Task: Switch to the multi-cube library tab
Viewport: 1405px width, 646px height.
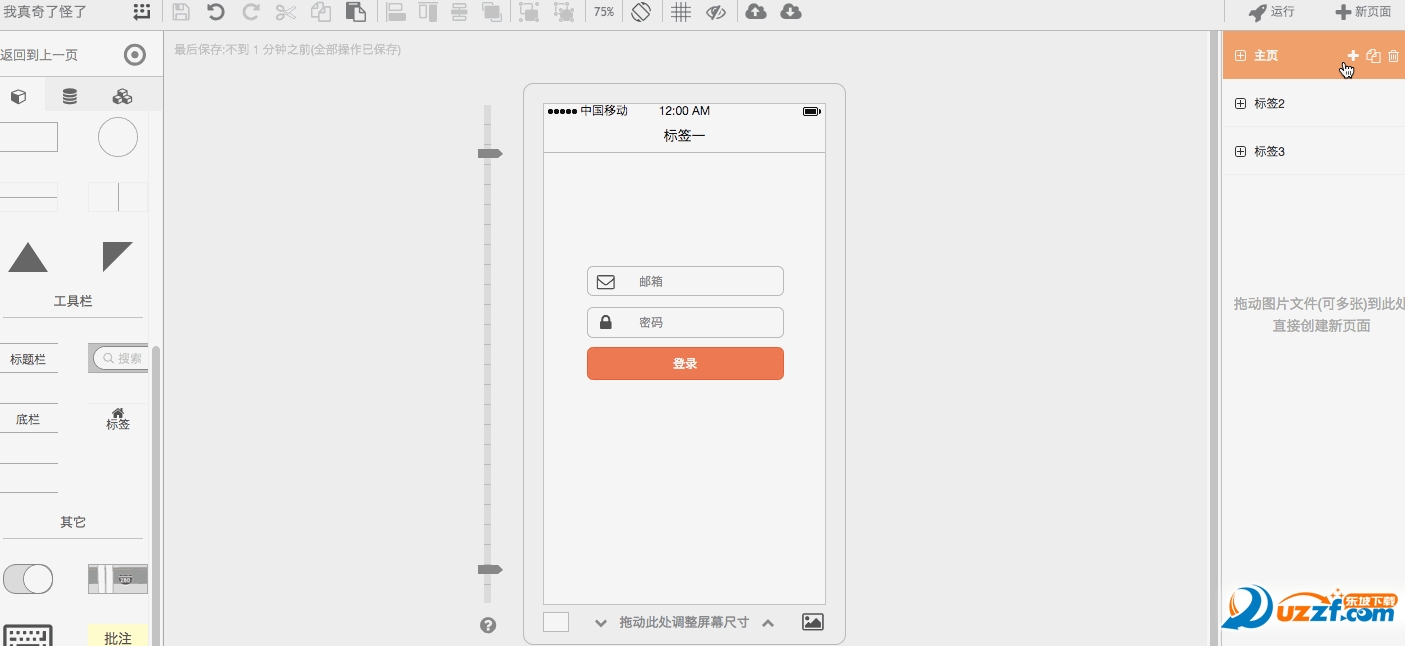Action: 122,97
